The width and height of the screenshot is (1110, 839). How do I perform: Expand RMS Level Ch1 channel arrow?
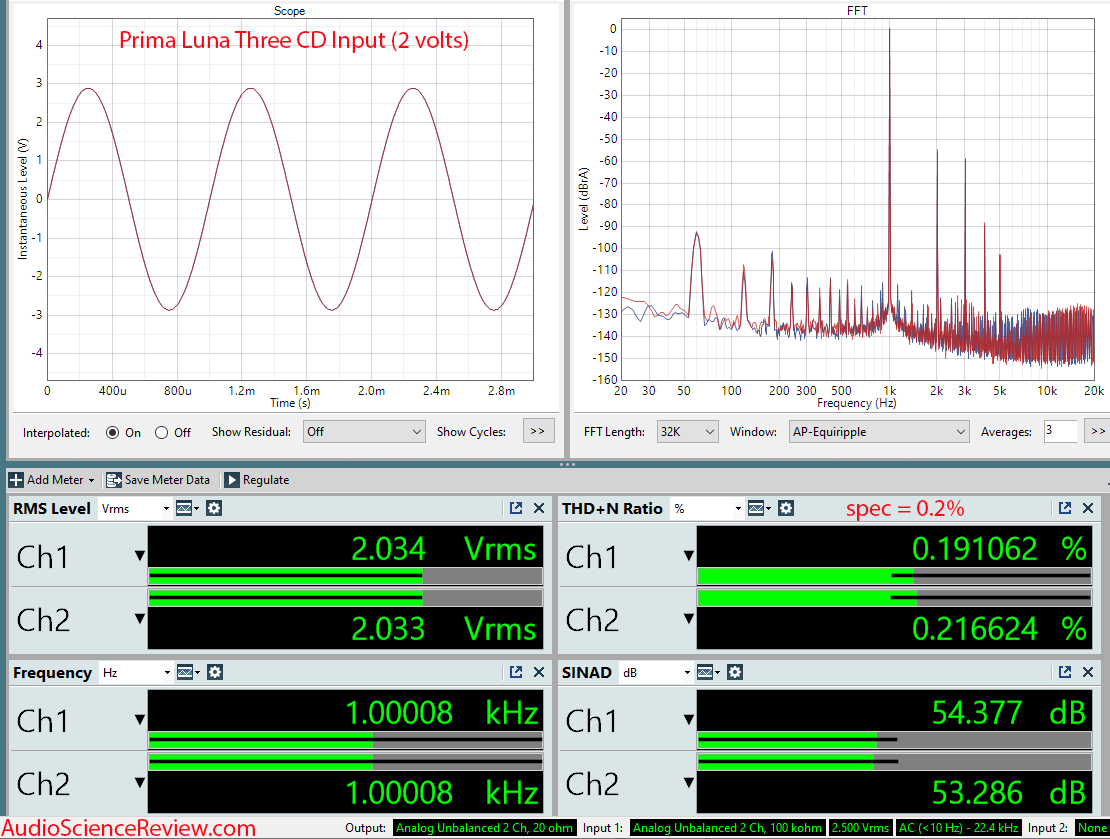[139, 556]
